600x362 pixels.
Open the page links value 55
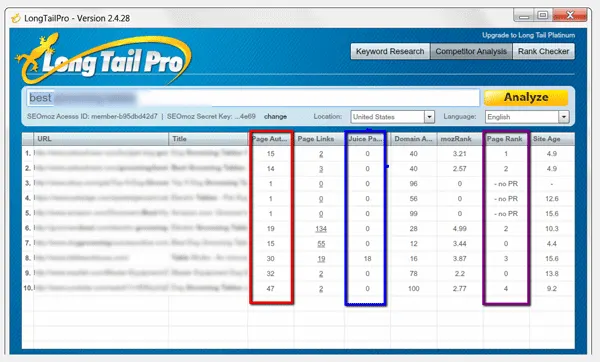(321, 244)
